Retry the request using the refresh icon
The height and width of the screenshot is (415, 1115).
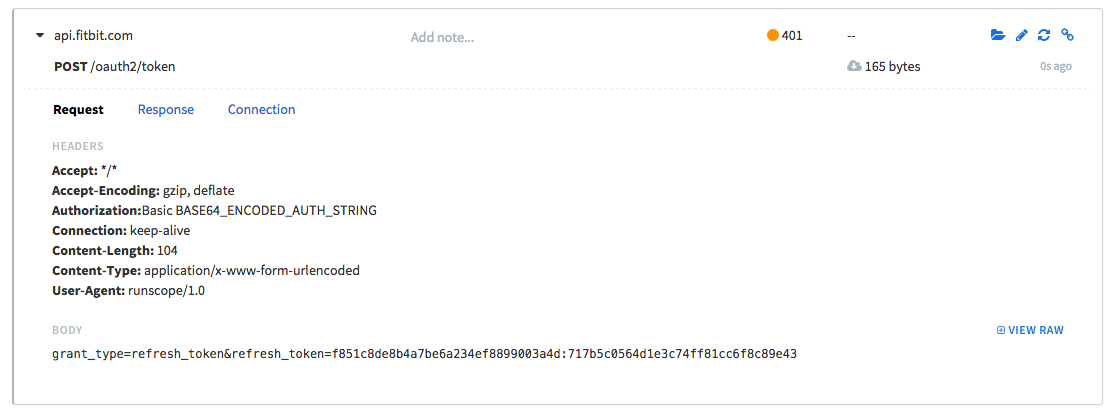tap(1044, 35)
